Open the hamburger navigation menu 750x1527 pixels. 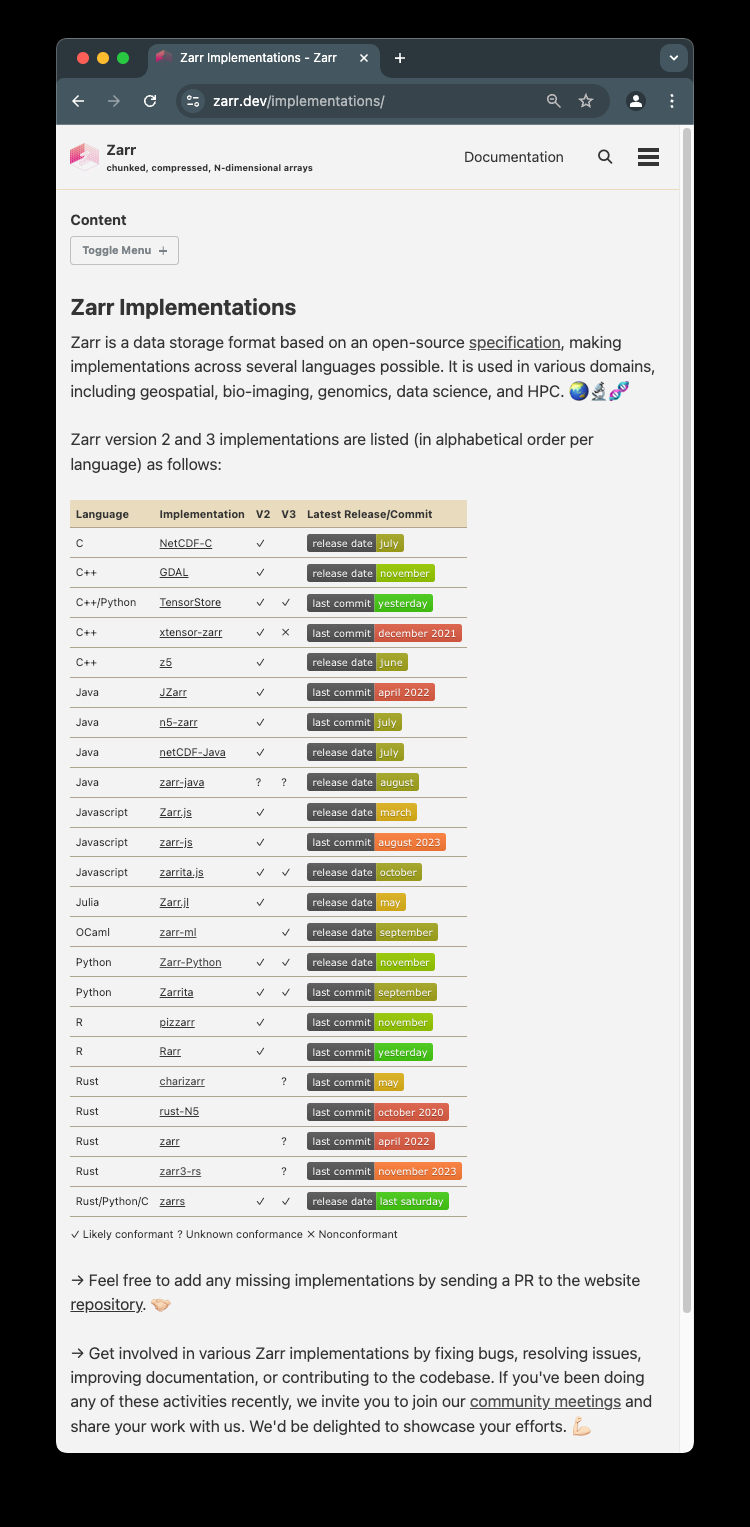[x=648, y=157]
